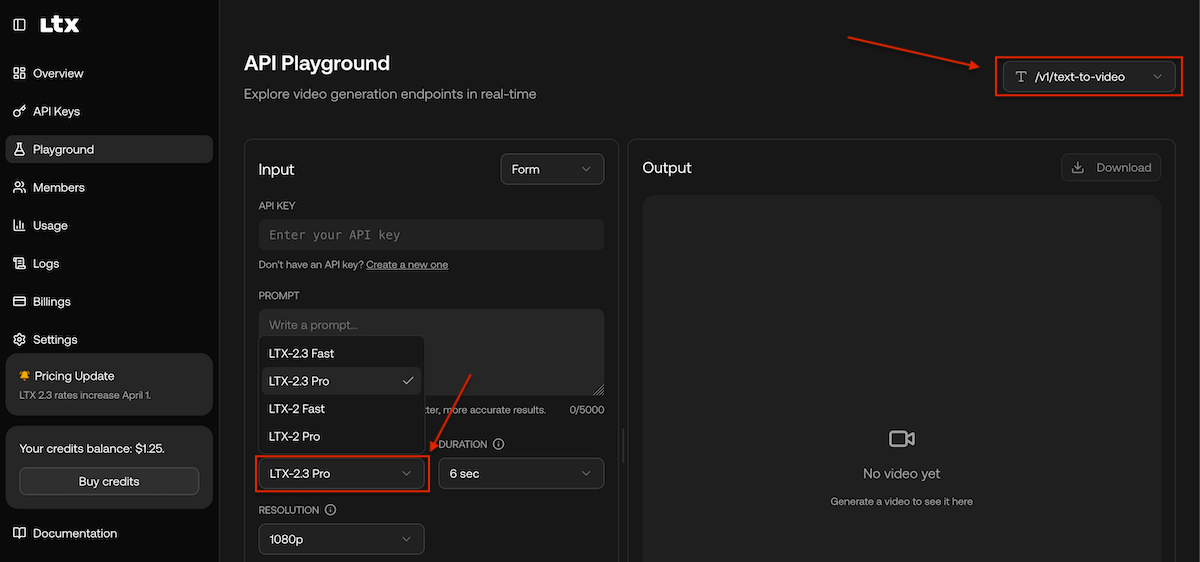Click the API Keys key icon
1200x562 pixels.
click(19, 111)
